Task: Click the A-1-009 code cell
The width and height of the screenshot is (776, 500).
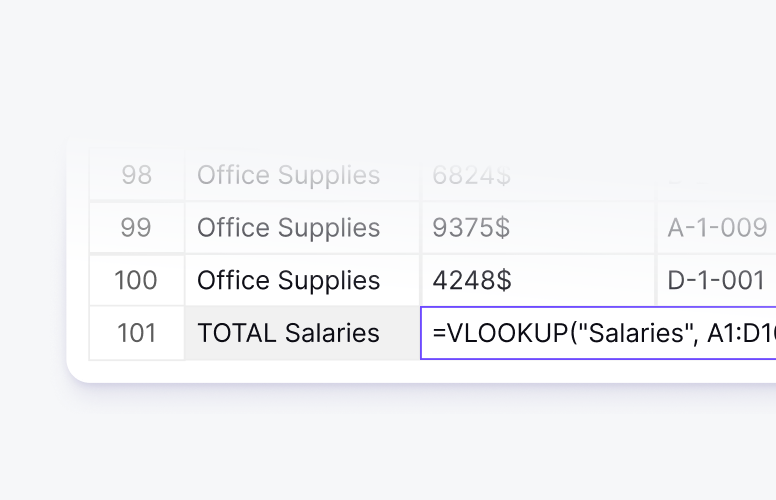Action: point(717,228)
